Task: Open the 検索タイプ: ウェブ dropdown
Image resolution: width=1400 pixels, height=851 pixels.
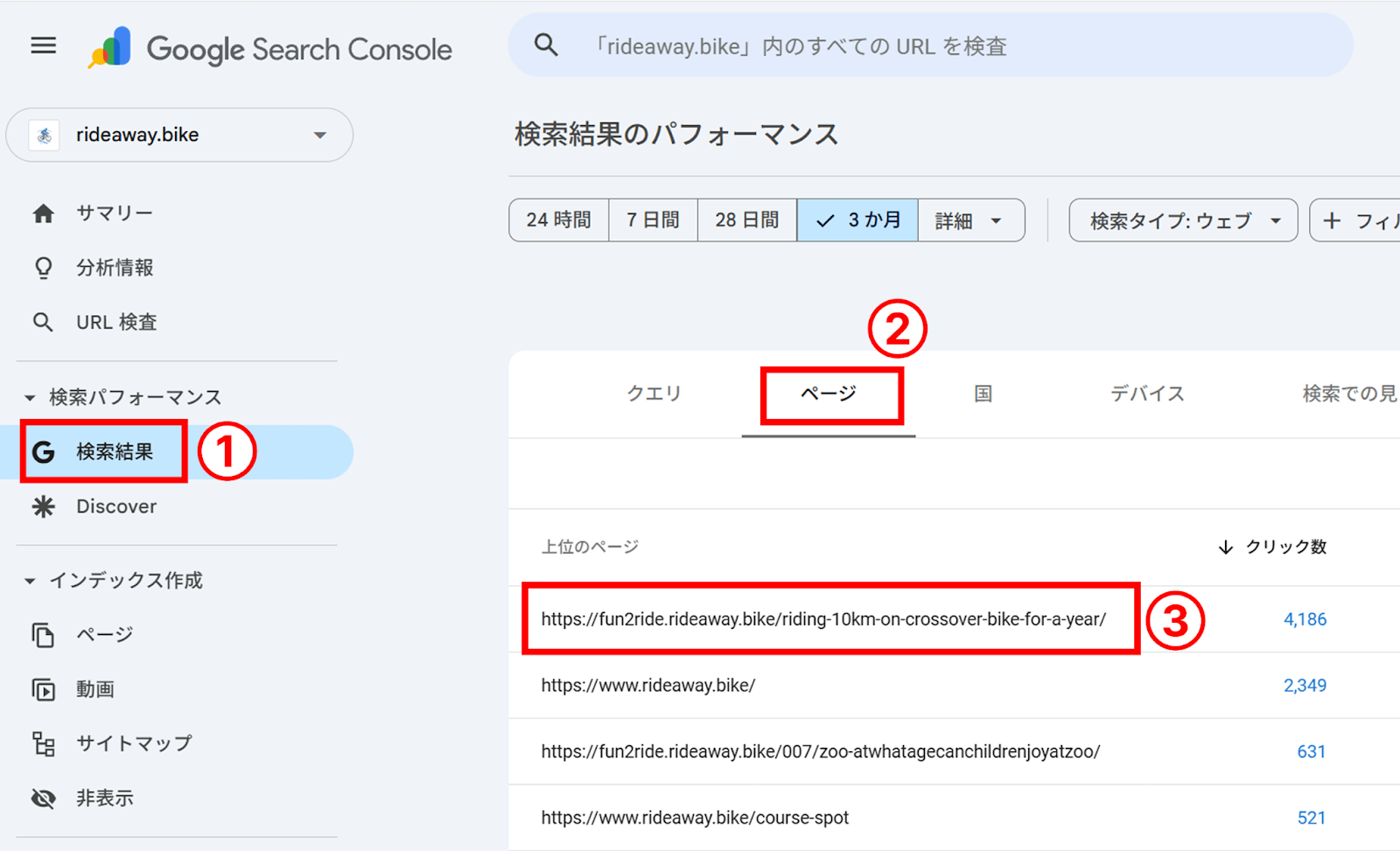Action: point(1182,220)
